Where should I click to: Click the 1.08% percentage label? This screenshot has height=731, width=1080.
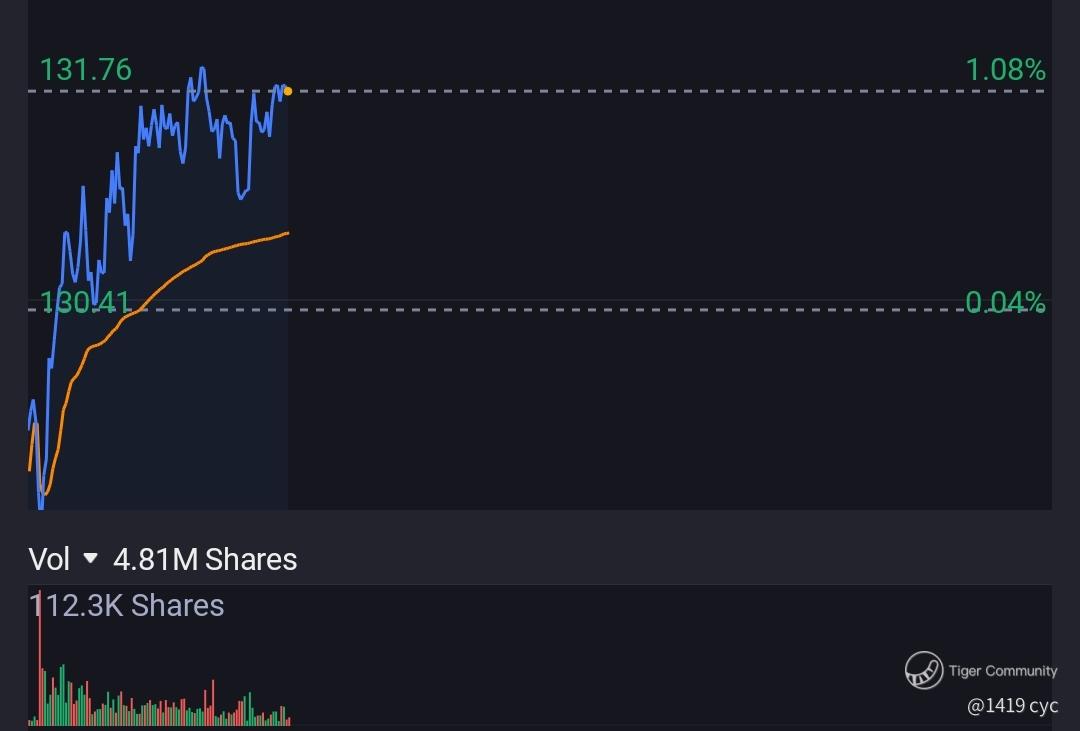click(1006, 70)
